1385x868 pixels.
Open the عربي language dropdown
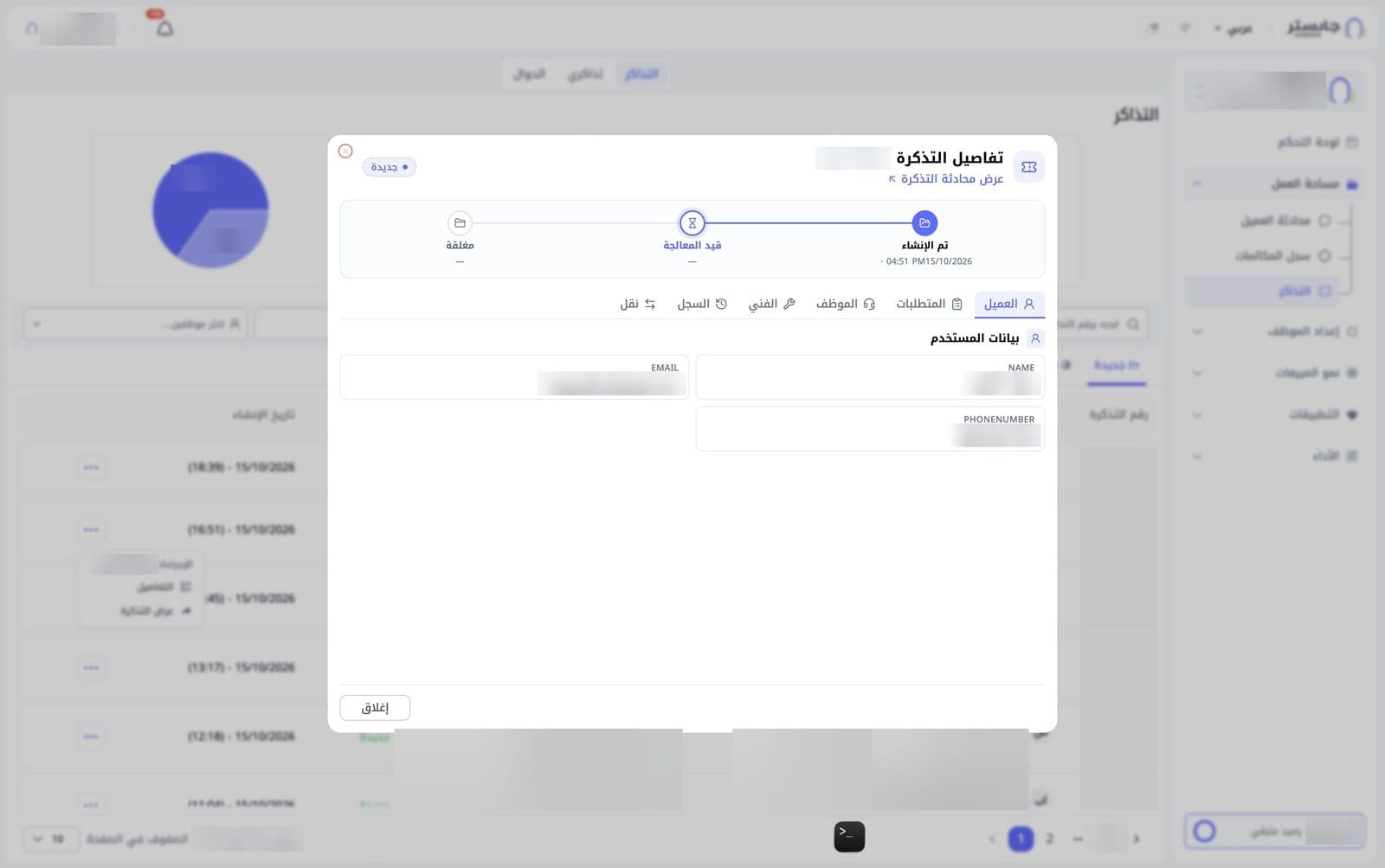tap(1234, 29)
